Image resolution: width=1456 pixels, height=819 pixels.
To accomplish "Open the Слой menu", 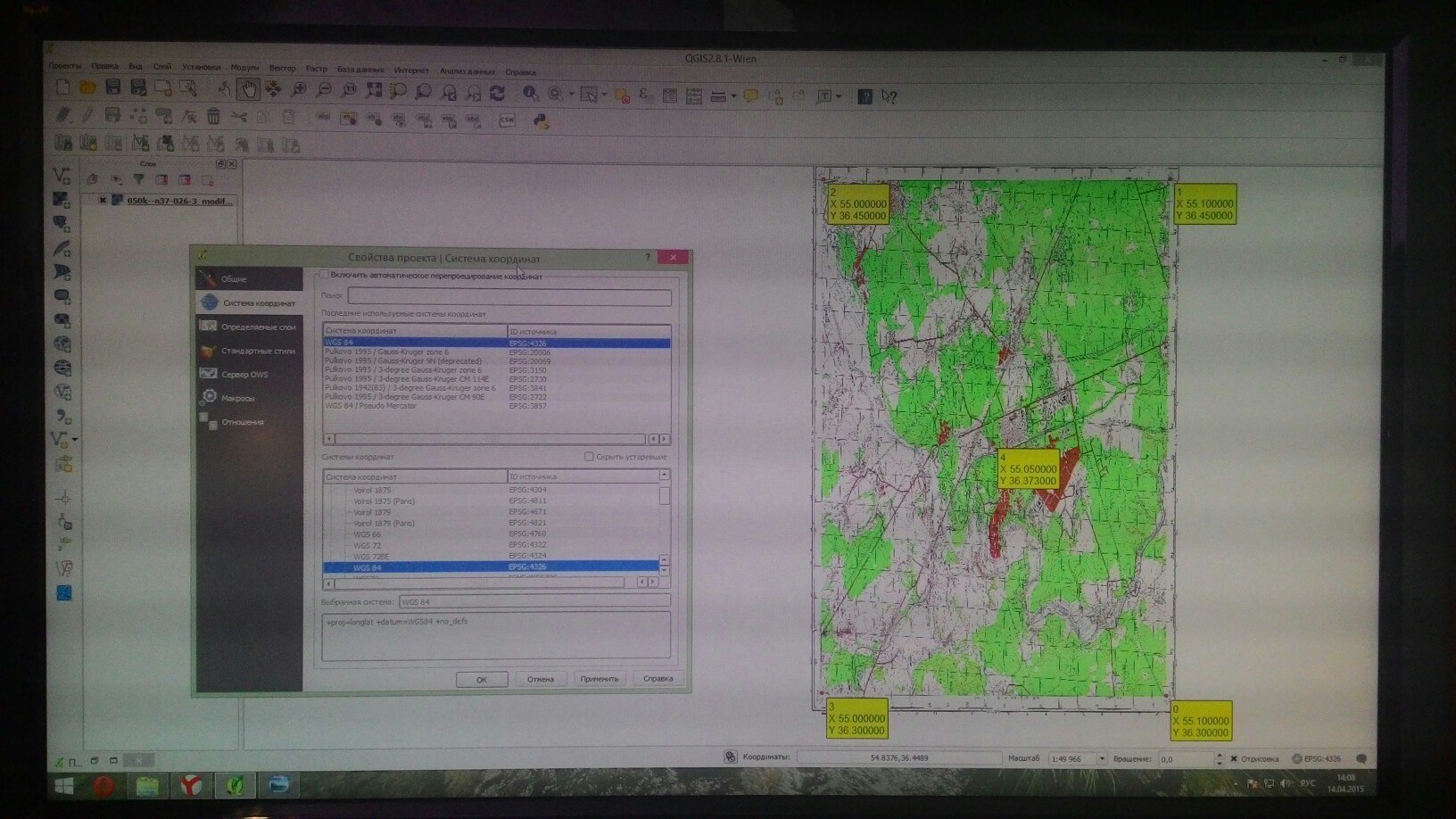I will [162, 66].
